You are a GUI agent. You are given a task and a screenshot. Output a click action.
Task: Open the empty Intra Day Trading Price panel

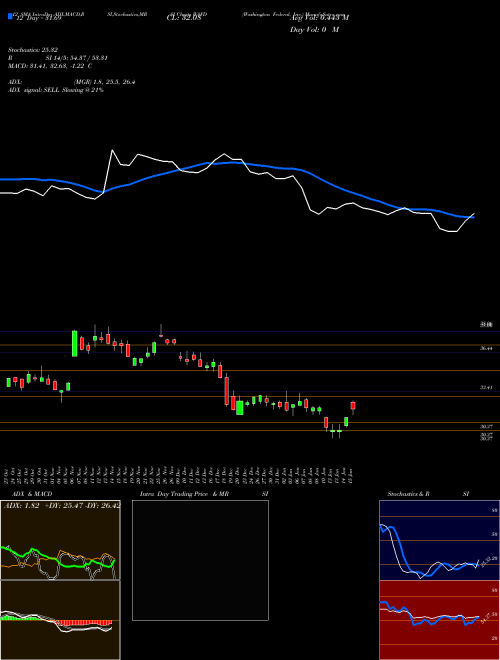[200, 560]
